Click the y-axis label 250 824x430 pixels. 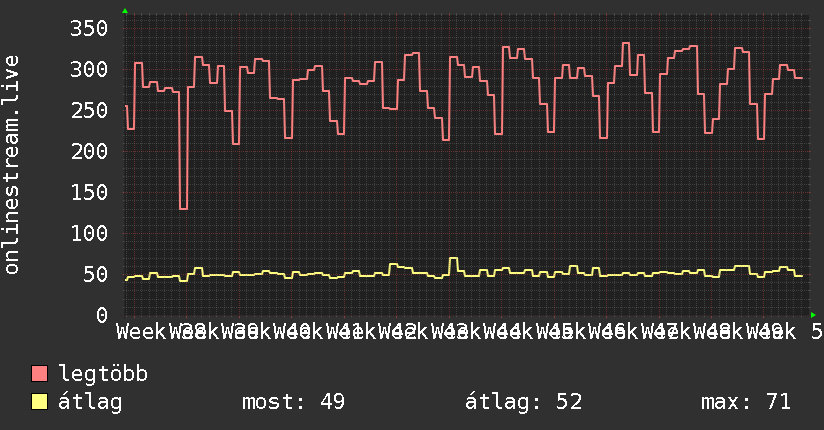tap(89, 110)
